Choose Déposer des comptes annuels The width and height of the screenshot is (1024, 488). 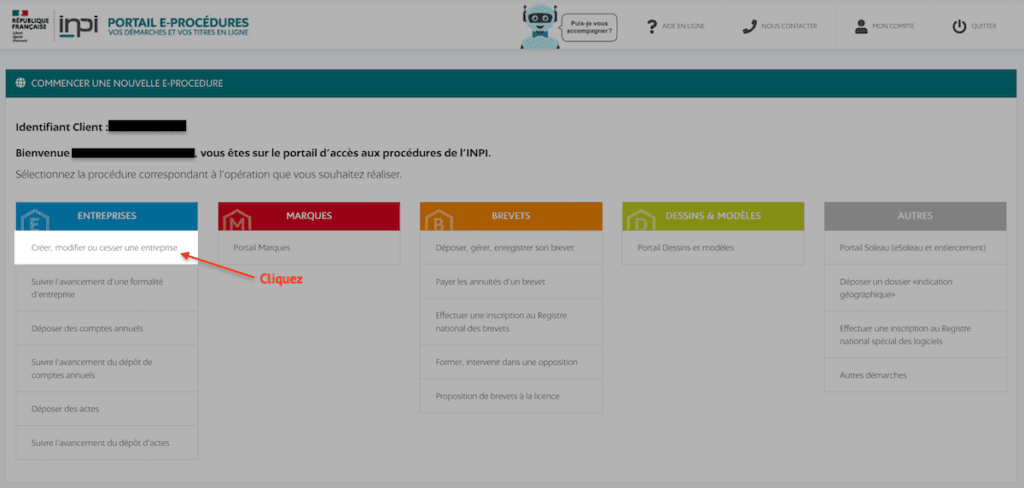(x=106, y=328)
